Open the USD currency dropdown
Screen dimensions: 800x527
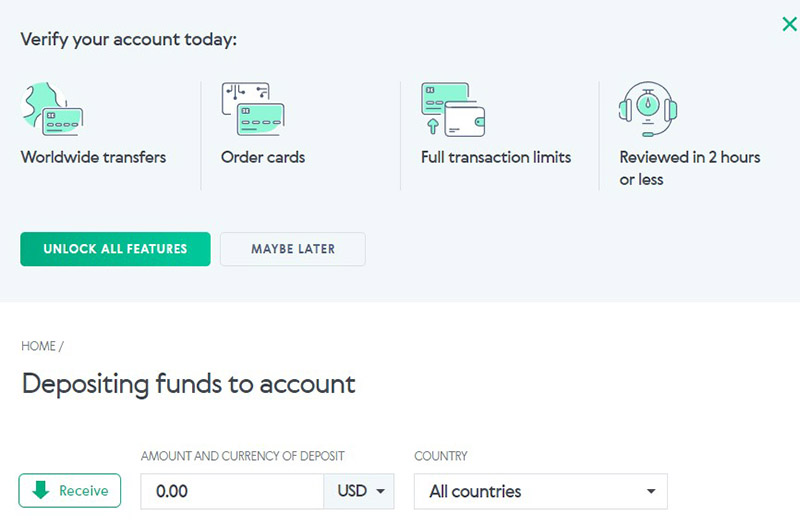pyautogui.click(x=360, y=491)
